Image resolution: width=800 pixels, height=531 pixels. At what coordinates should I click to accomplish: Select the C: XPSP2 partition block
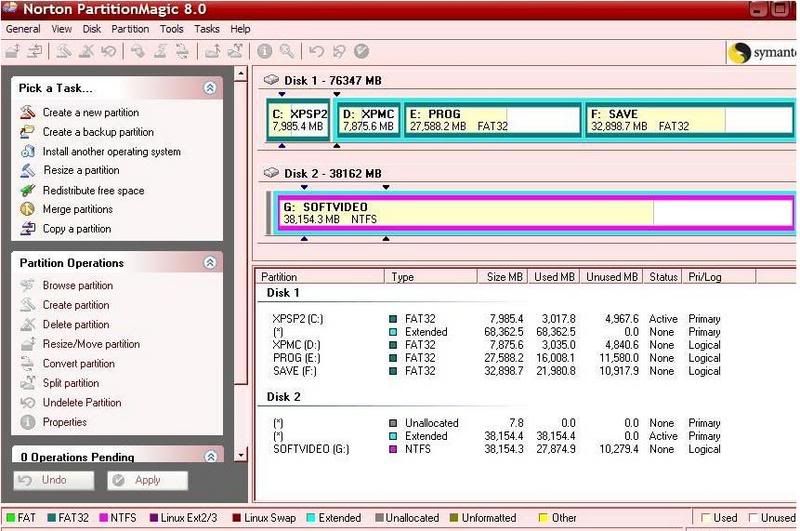(x=298, y=120)
